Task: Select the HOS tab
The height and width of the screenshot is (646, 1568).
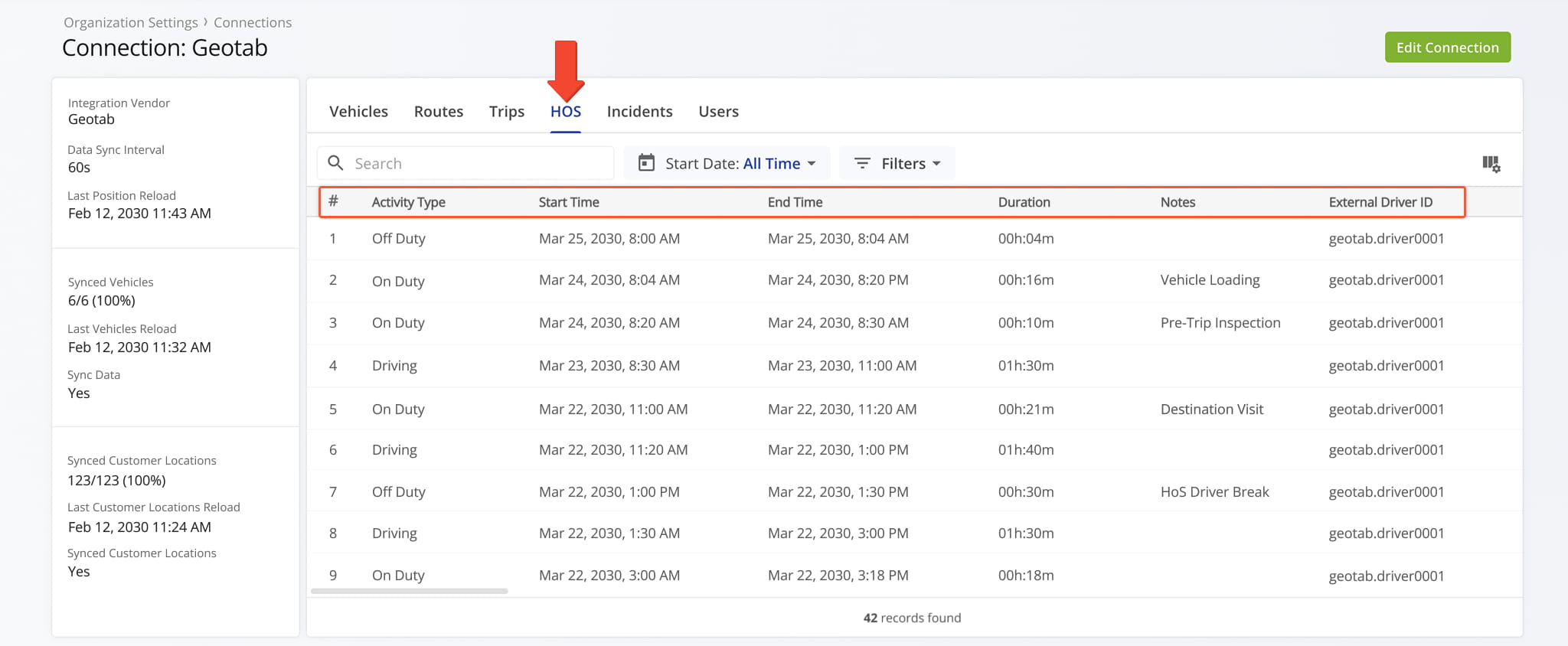Action: tap(566, 112)
